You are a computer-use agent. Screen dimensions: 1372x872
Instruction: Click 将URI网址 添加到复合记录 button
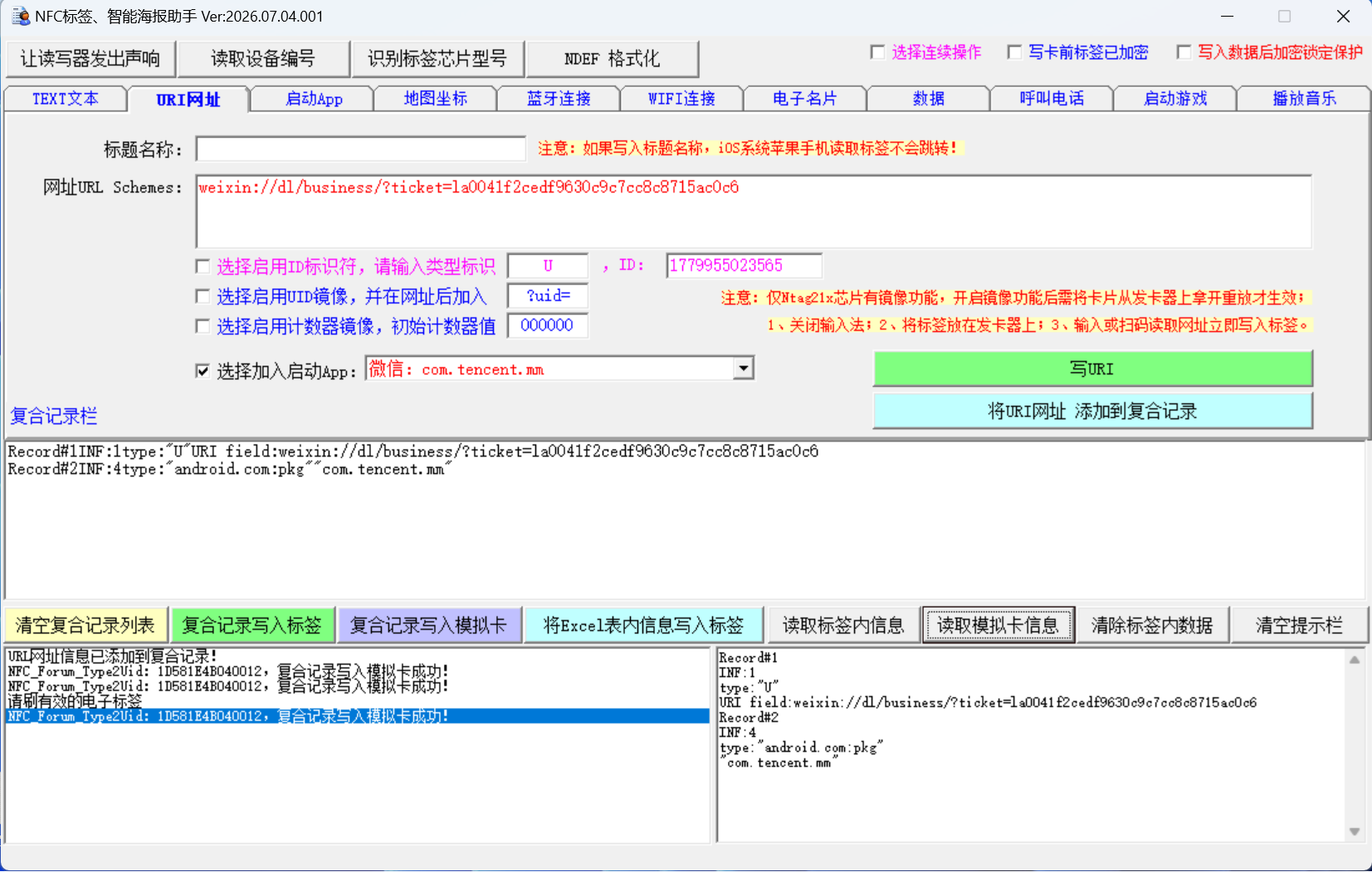click(1092, 411)
